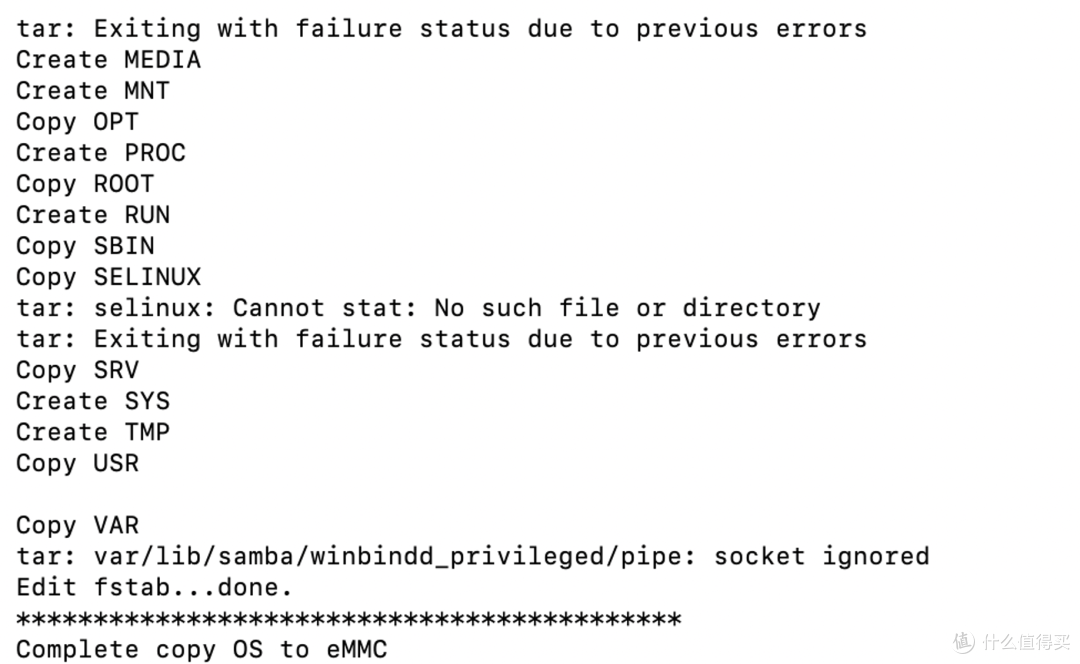The image size is (1080, 664).
Task: Click the 'Copy OPT' output line
Action: click(77, 122)
